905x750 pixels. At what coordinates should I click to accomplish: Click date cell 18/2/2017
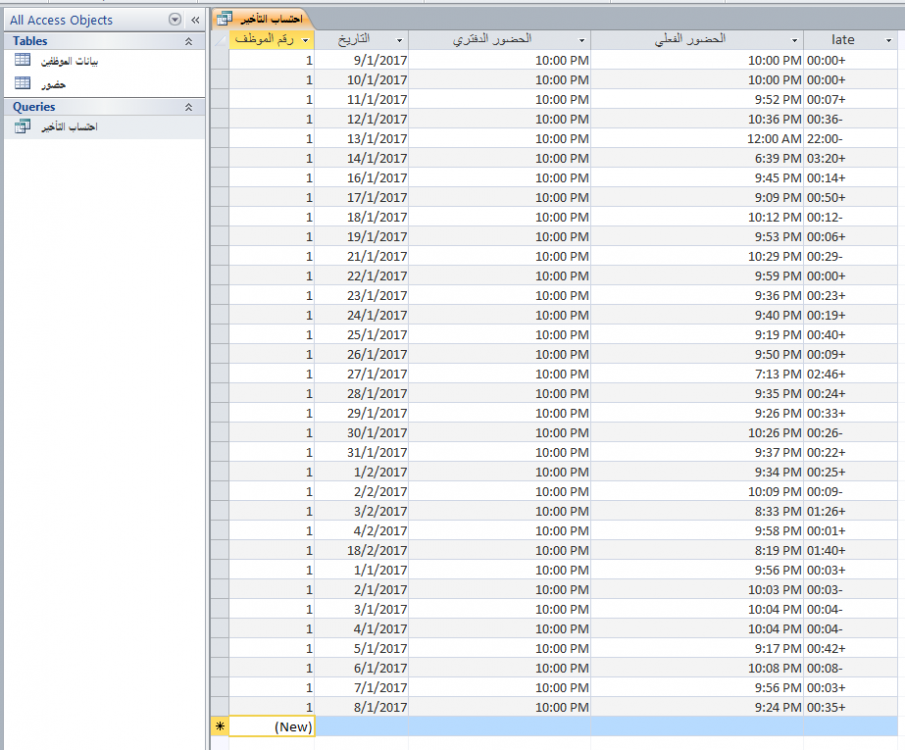point(362,550)
